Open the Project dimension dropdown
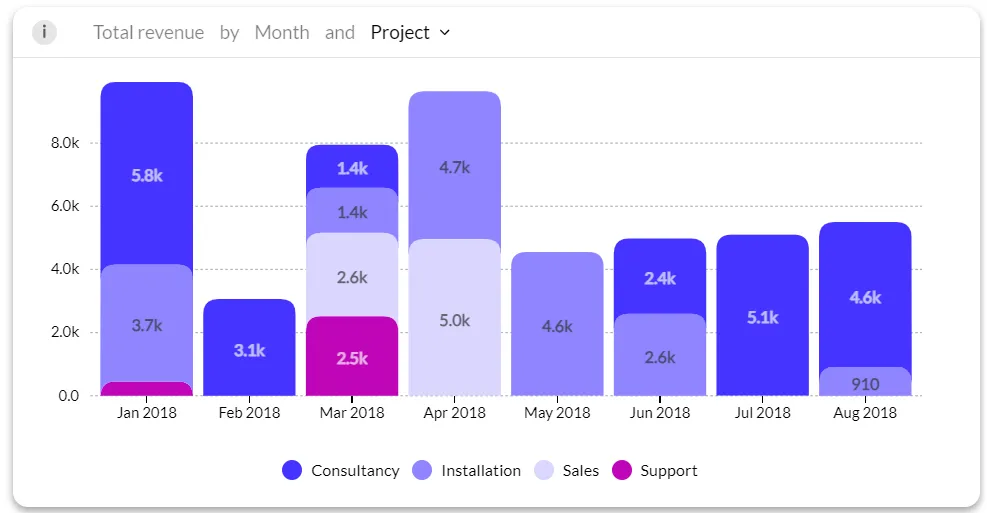 (410, 32)
